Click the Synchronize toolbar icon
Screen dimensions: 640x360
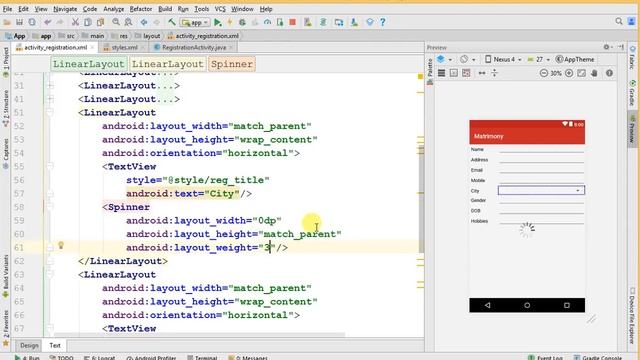tap(32, 22)
